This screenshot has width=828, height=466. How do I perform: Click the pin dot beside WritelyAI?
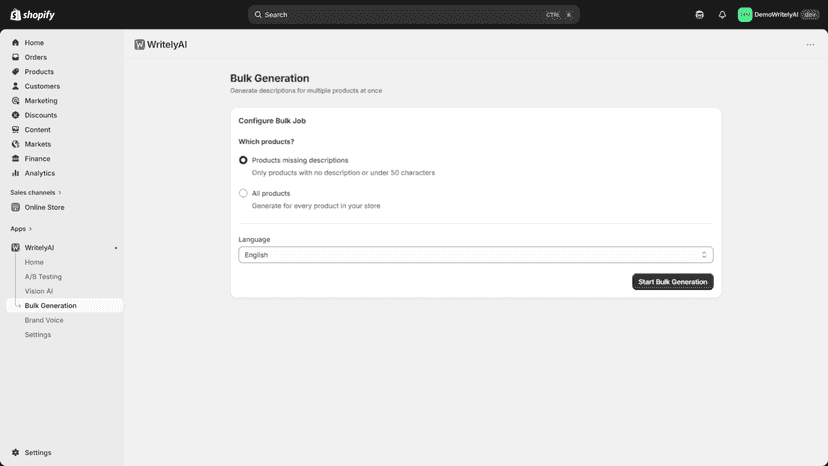[x=116, y=248]
